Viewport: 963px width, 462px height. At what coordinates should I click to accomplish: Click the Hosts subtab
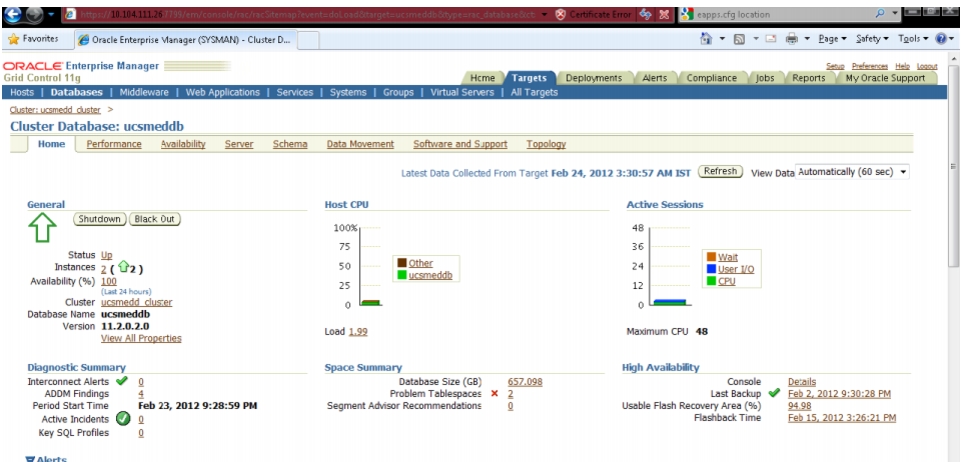click(x=22, y=92)
